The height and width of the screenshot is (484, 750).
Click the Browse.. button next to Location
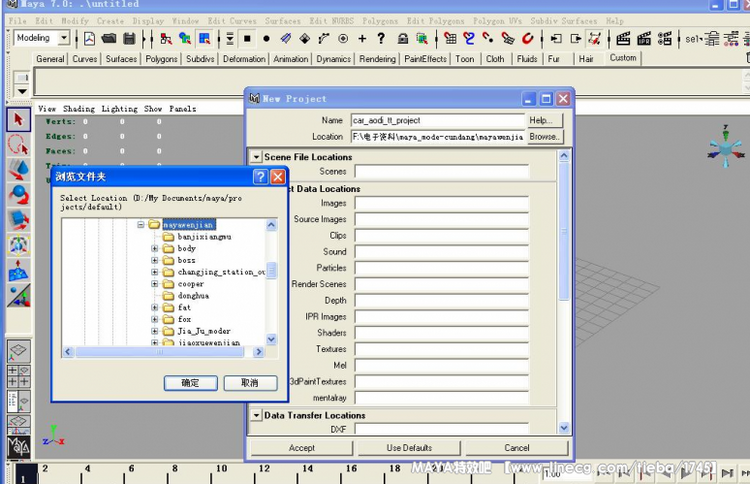[545, 137]
